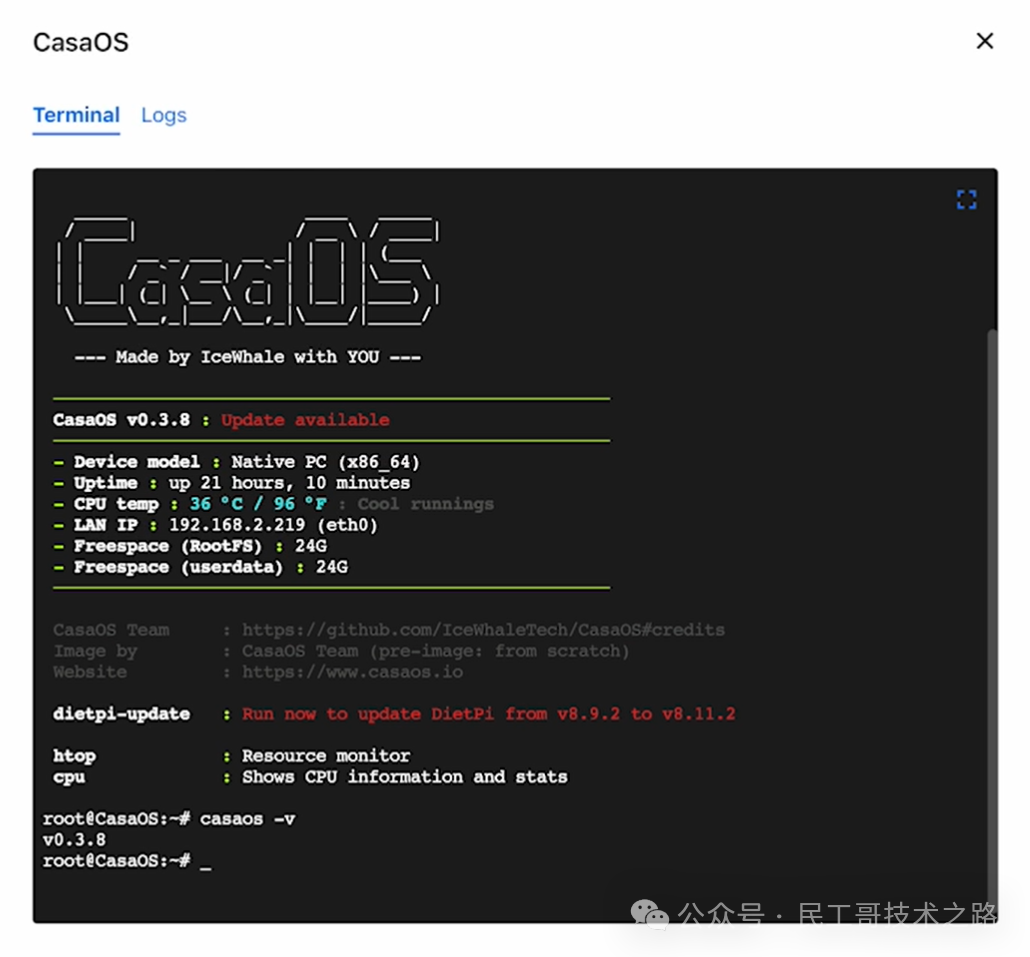Click the terminal prompt cursor line
Image resolution: width=1030 pixels, height=957 pixels.
pos(127,861)
